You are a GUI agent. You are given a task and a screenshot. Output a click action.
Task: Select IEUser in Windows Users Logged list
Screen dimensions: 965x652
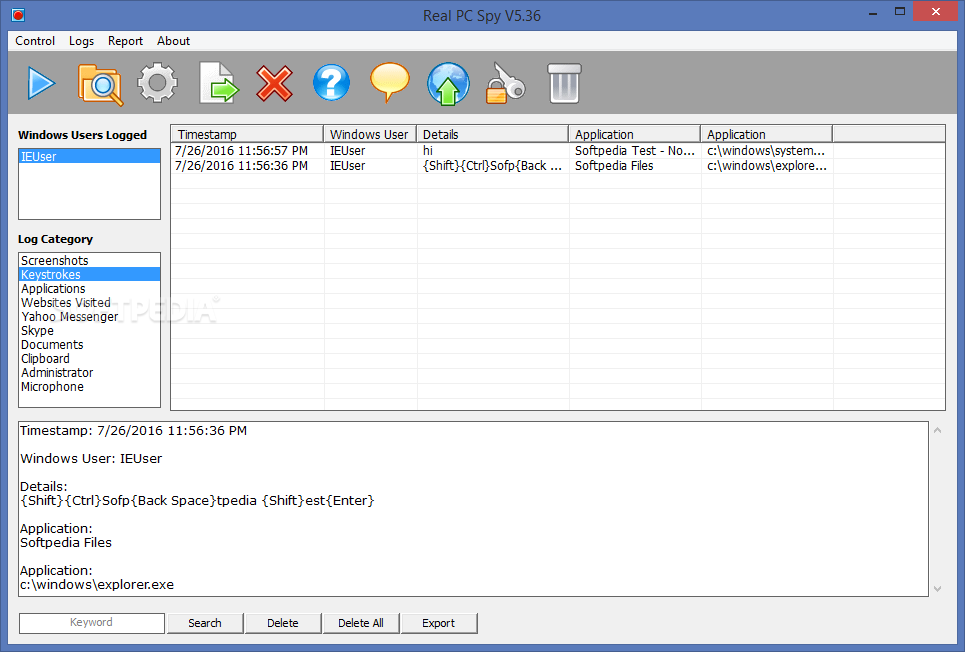tap(89, 156)
